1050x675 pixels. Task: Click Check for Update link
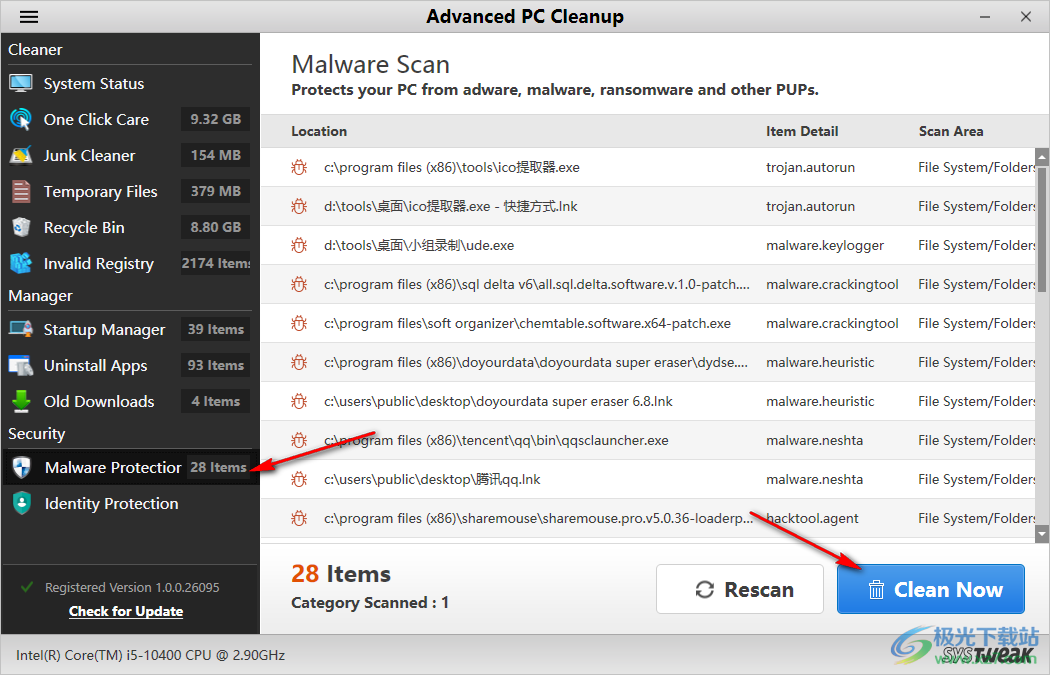click(x=126, y=611)
